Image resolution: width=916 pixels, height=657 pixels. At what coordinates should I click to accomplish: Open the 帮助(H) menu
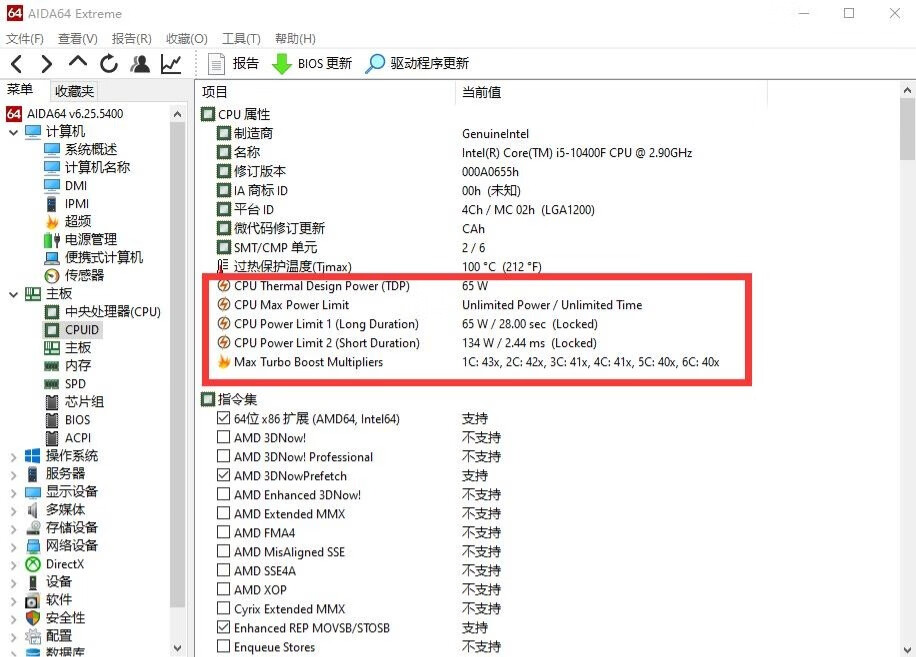coord(295,39)
